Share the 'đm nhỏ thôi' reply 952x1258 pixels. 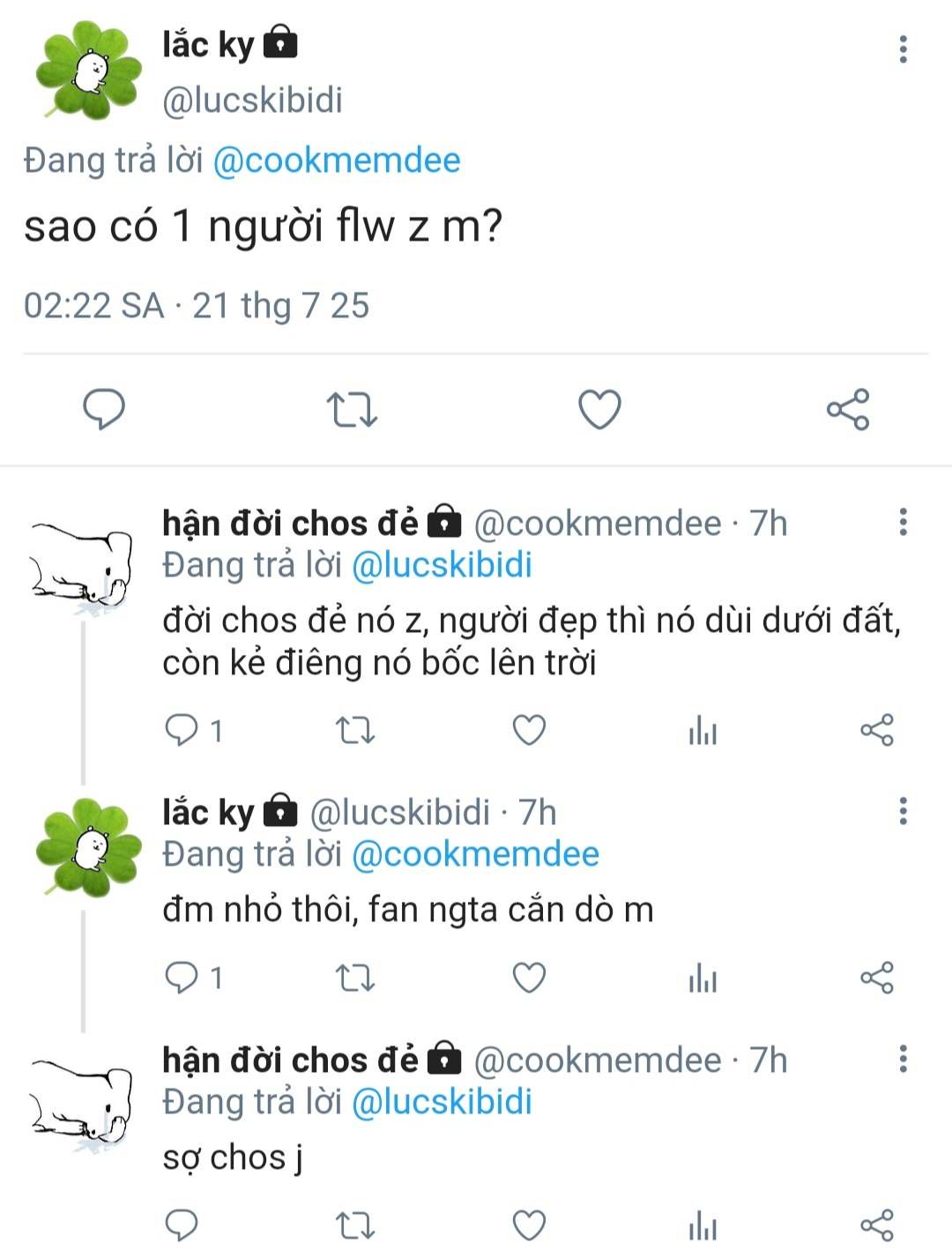click(876, 978)
